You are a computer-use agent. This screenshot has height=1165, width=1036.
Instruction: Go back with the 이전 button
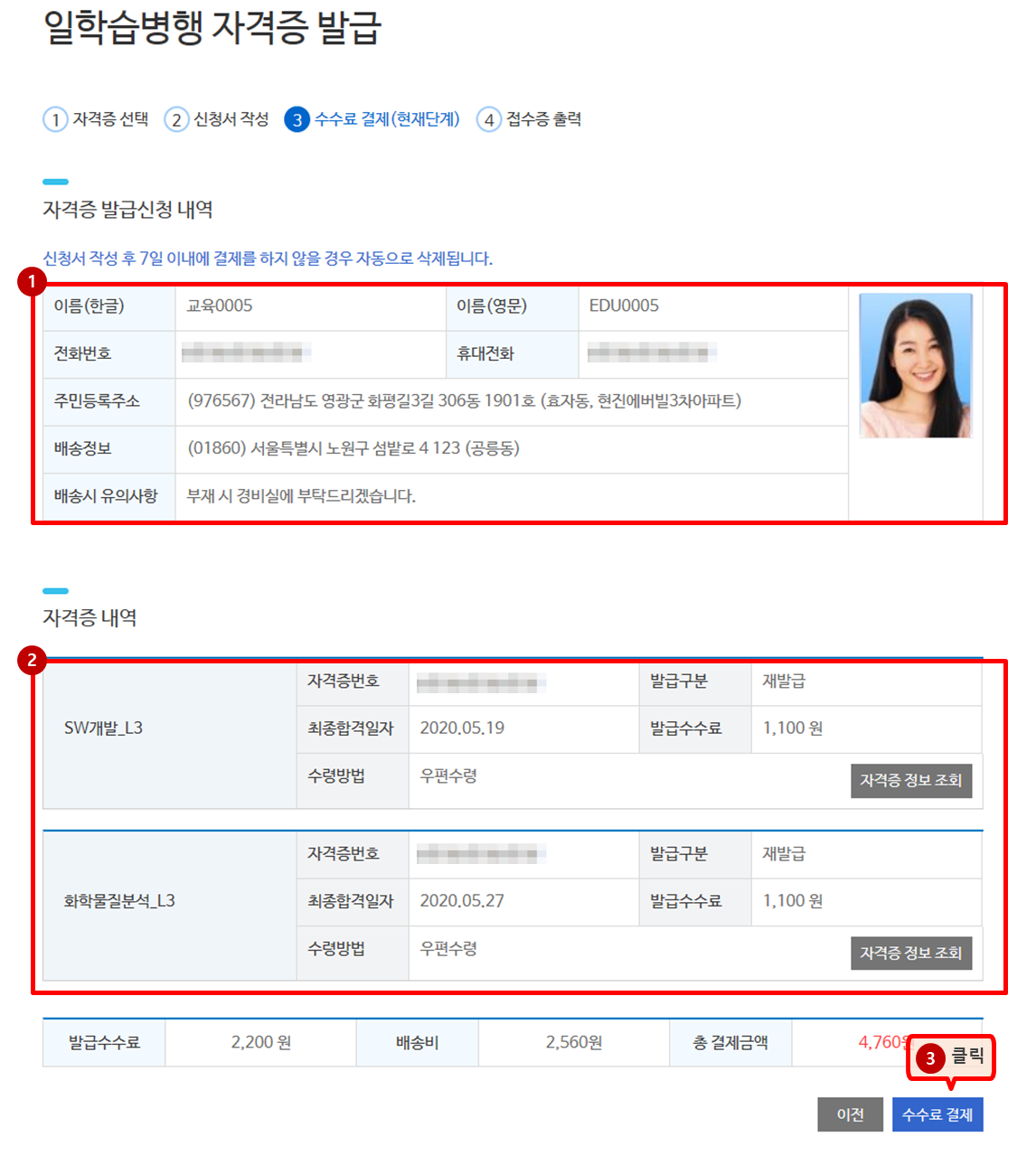pyautogui.click(x=850, y=1114)
